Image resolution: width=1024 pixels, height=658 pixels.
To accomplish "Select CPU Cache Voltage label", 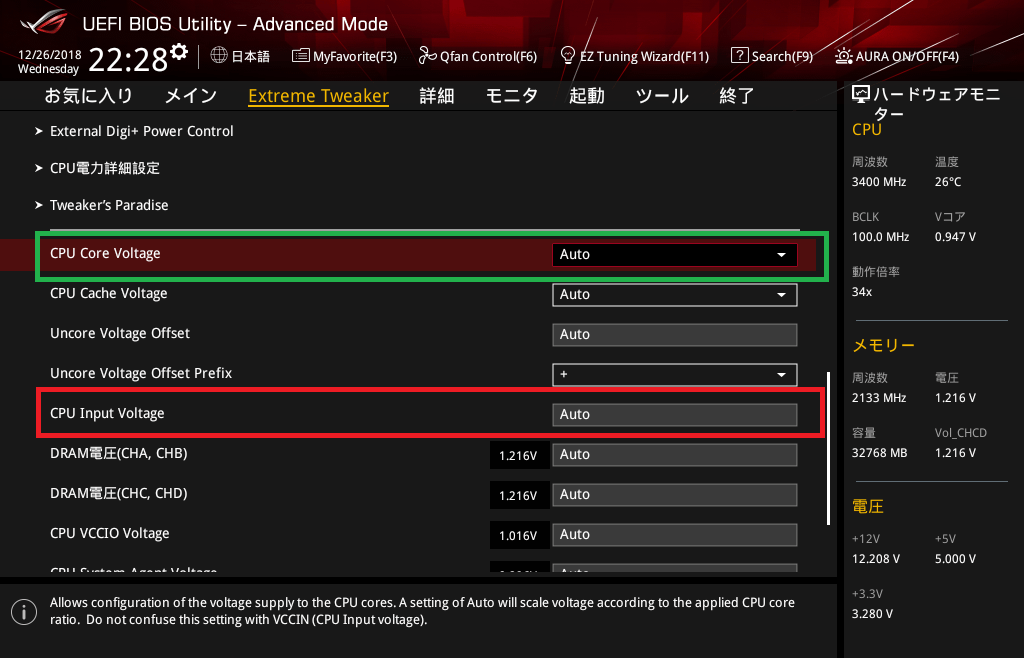I will pos(108,294).
